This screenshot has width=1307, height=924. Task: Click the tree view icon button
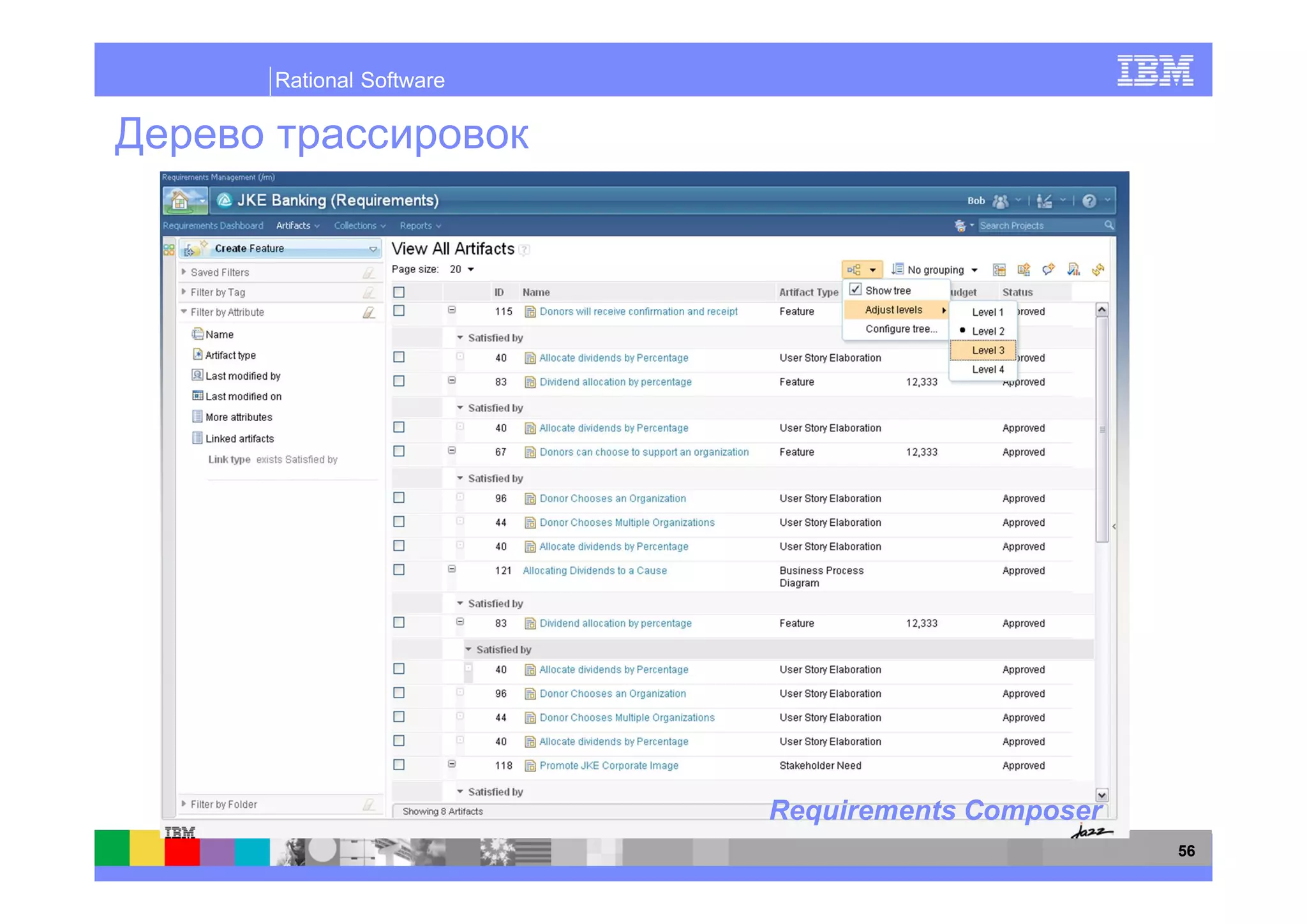click(854, 270)
